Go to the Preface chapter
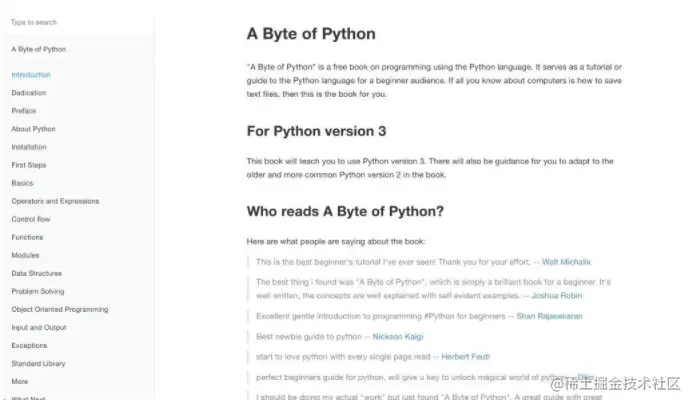This screenshot has width=694, height=405. click(24, 111)
